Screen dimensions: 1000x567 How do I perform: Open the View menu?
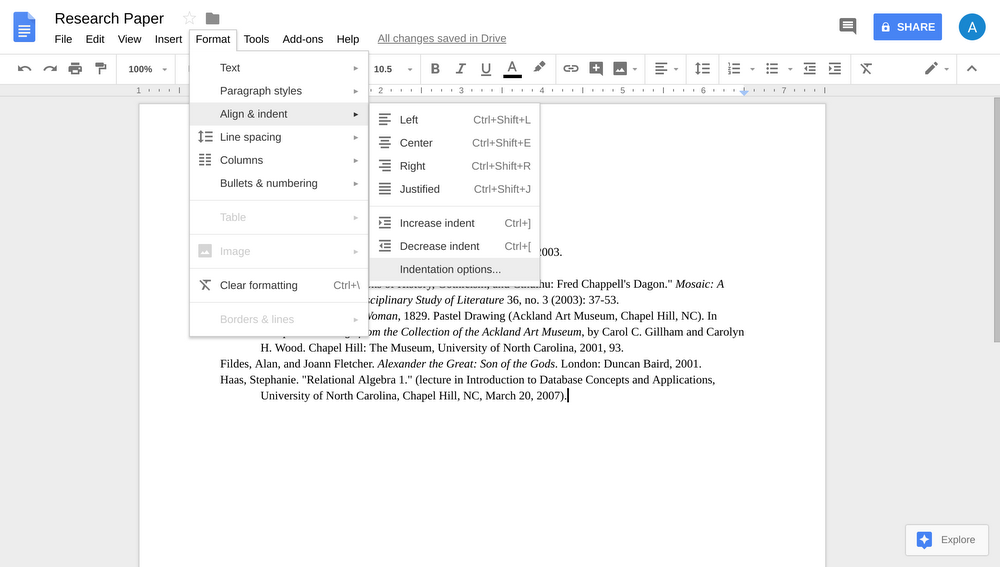click(x=129, y=39)
